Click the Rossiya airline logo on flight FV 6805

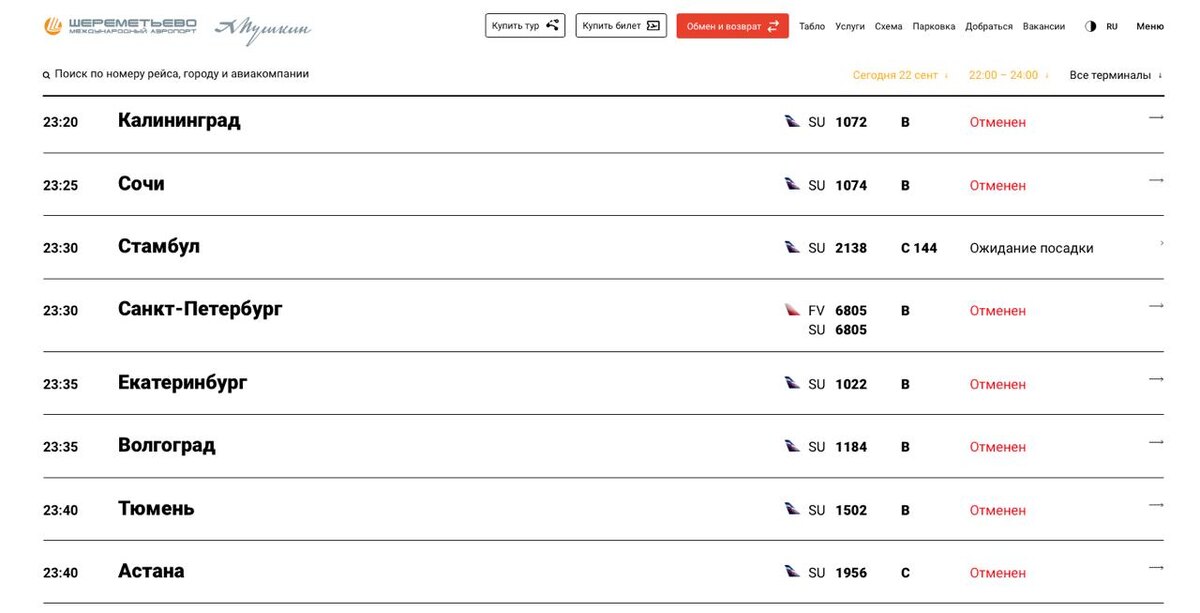tap(792, 310)
